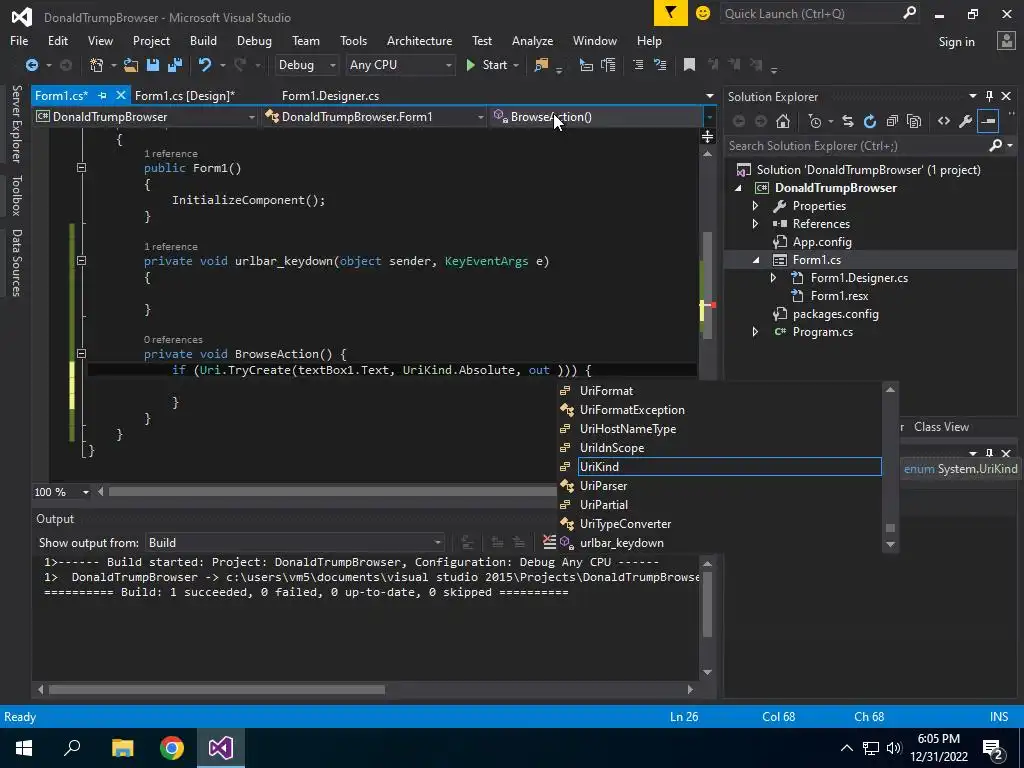Toggle auto-hide pin on Solution Explorer
Image resolution: width=1024 pixels, height=768 pixels.
click(x=989, y=96)
